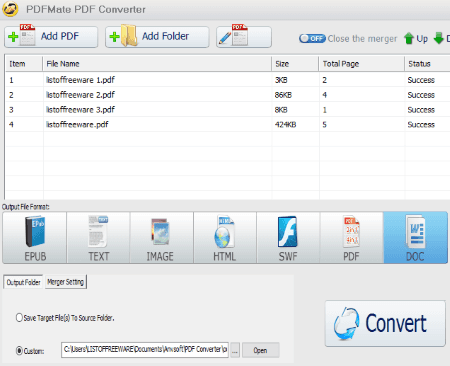Choose DOC output format
450x366 pixels.
[x=415, y=238]
